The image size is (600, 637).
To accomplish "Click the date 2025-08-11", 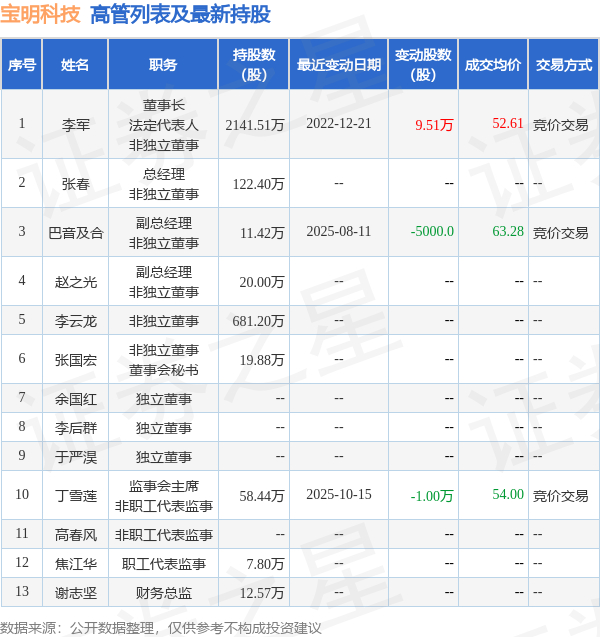I will (x=339, y=231).
